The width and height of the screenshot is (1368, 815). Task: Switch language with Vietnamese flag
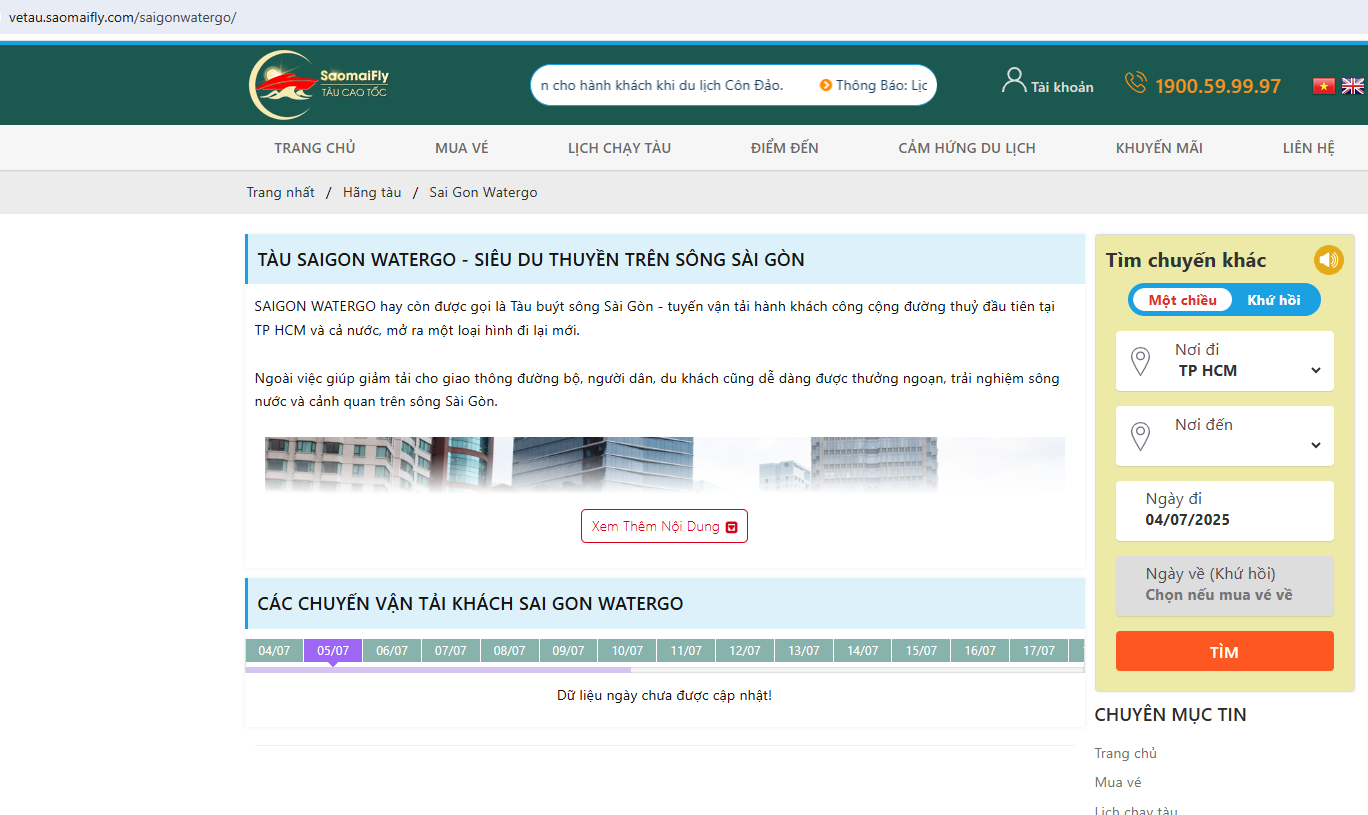pyautogui.click(x=1324, y=86)
